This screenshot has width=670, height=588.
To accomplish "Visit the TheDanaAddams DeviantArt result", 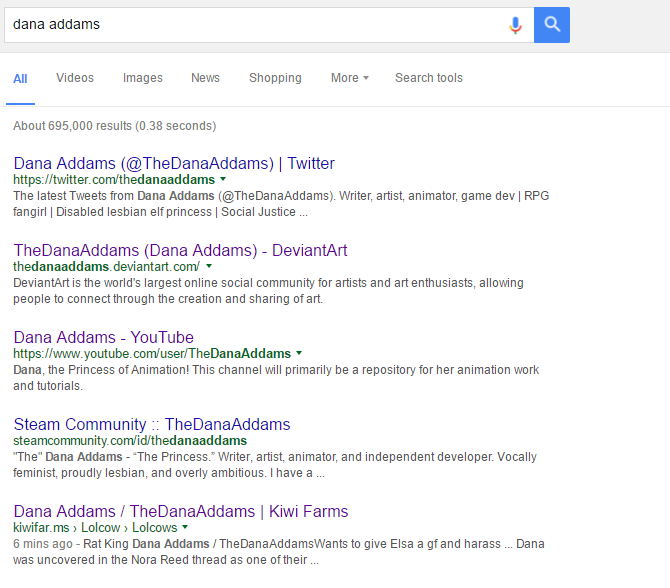I will [x=180, y=250].
